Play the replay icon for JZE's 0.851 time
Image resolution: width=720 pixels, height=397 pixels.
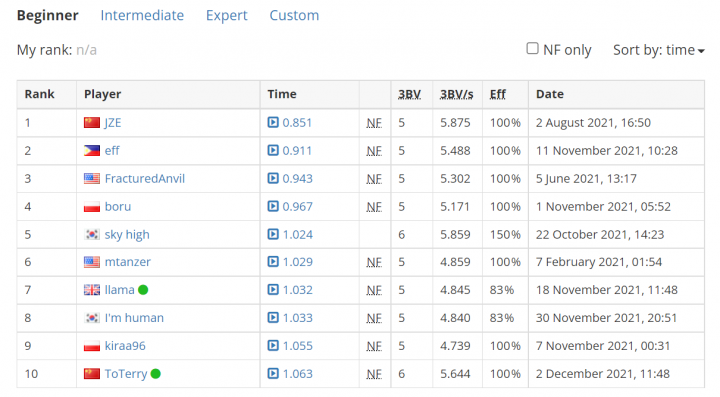point(273,123)
